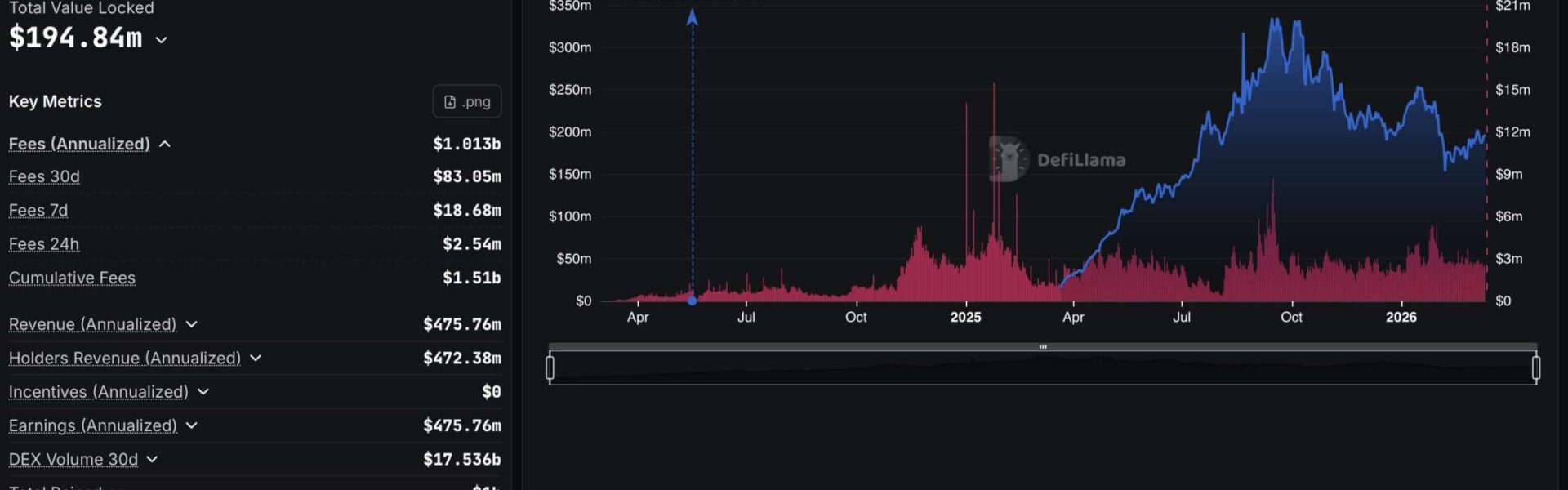1568x490 pixels.
Task: Download the key metrics as .png
Action: 467,102
